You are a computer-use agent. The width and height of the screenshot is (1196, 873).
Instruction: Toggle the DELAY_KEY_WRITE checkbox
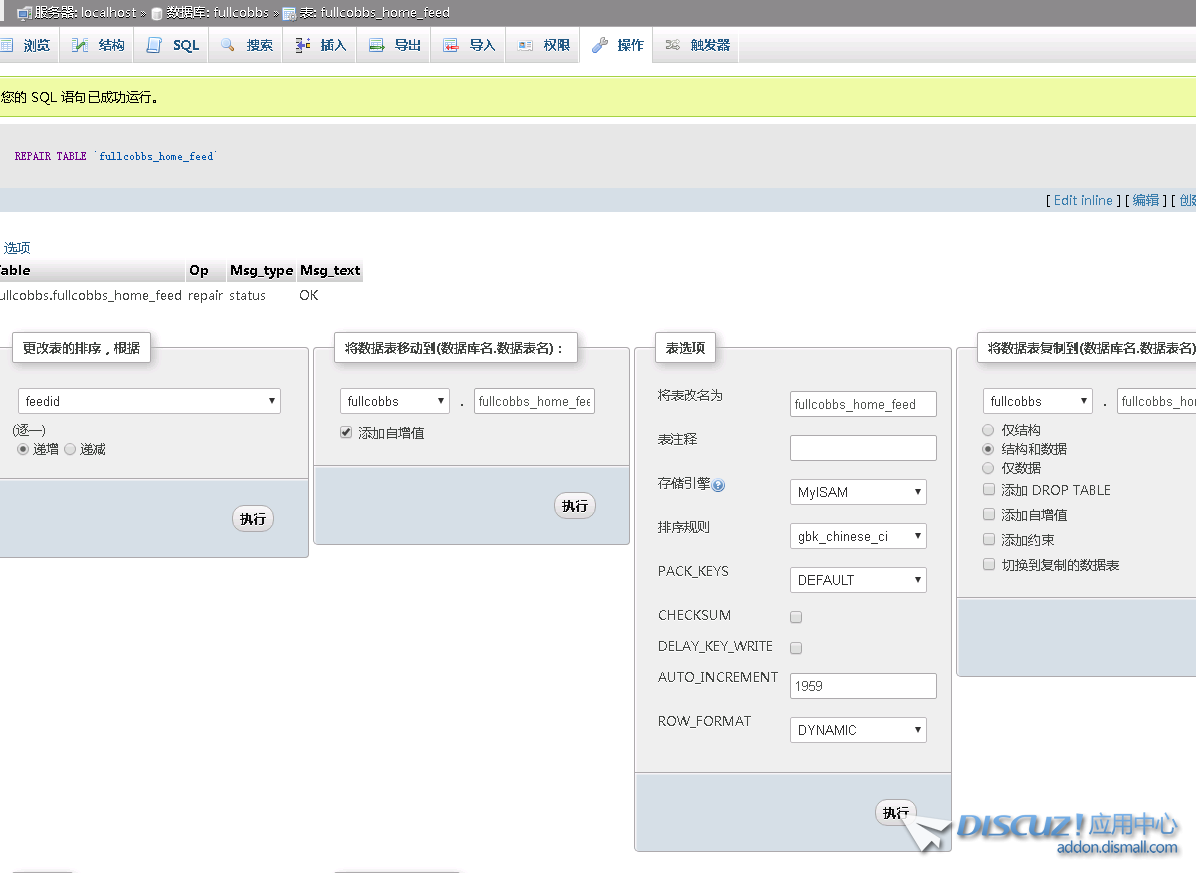[796, 648]
